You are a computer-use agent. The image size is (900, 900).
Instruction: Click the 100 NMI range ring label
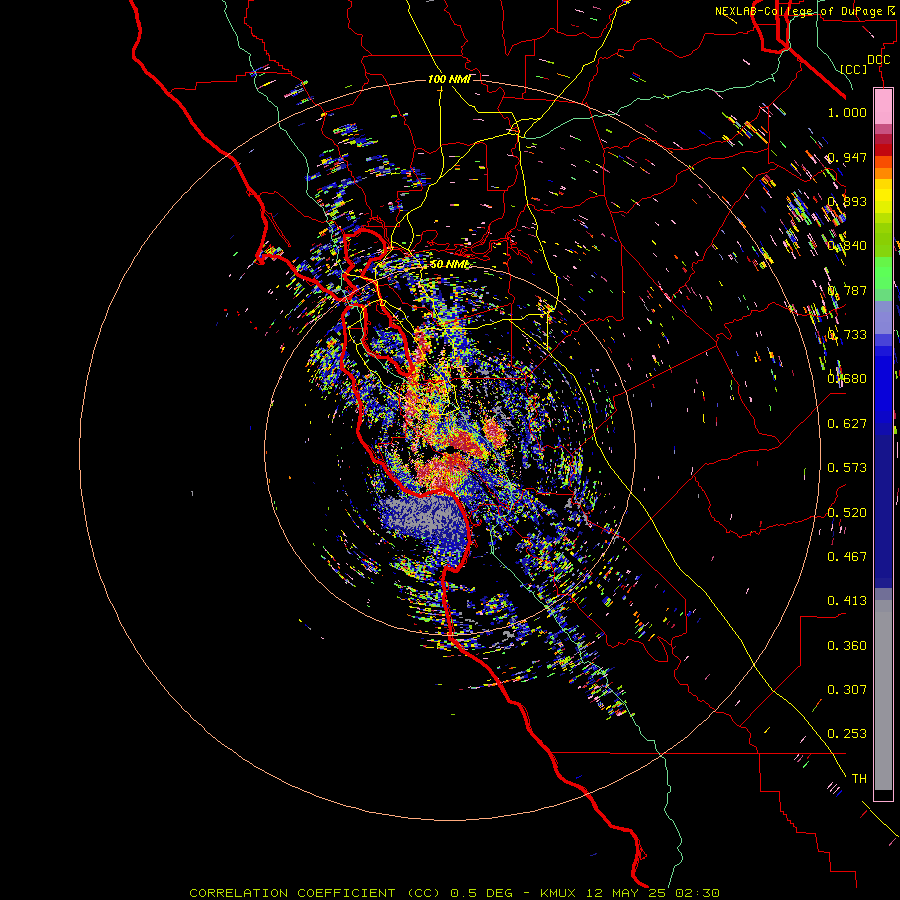pyautogui.click(x=449, y=79)
